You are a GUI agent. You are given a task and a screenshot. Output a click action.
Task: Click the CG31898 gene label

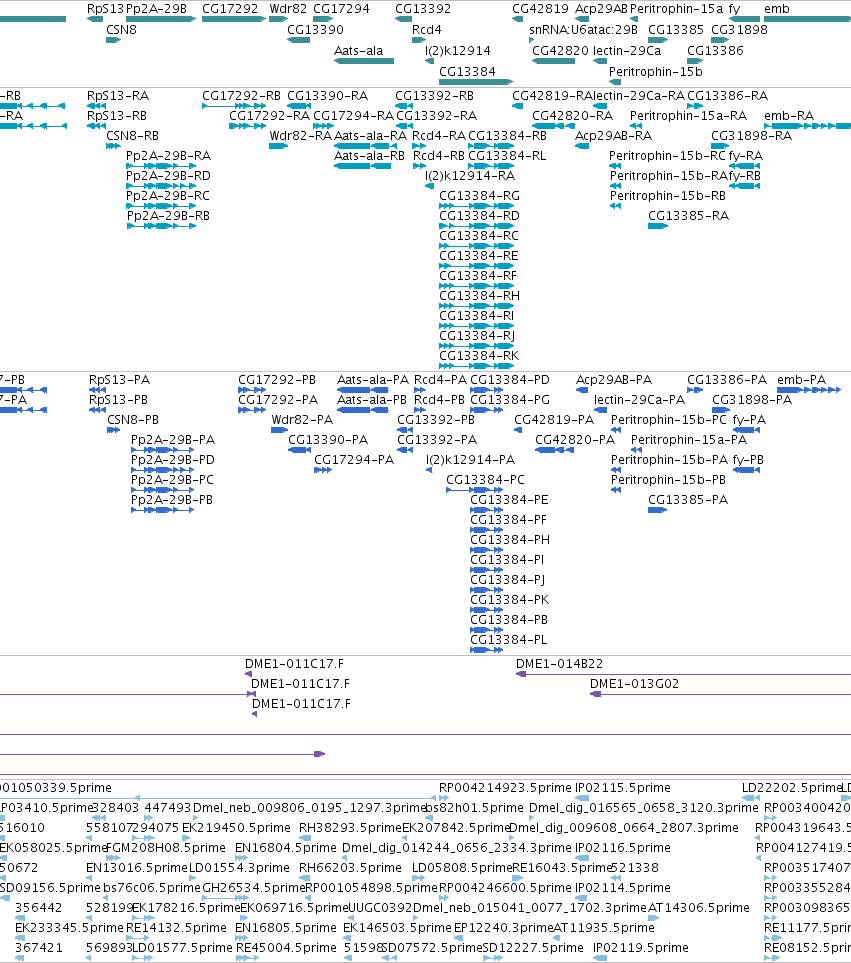click(739, 29)
